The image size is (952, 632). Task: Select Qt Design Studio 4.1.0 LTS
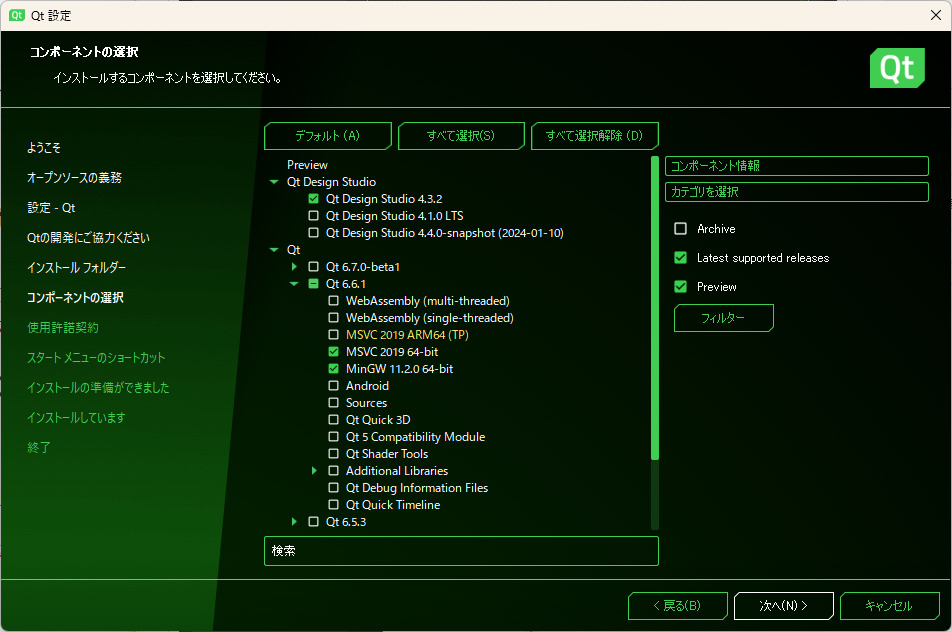[x=314, y=215]
